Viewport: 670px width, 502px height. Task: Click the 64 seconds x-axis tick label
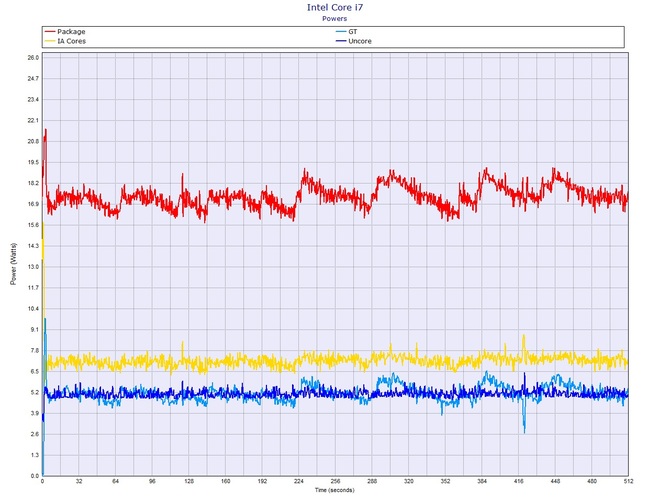tap(115, 481)
